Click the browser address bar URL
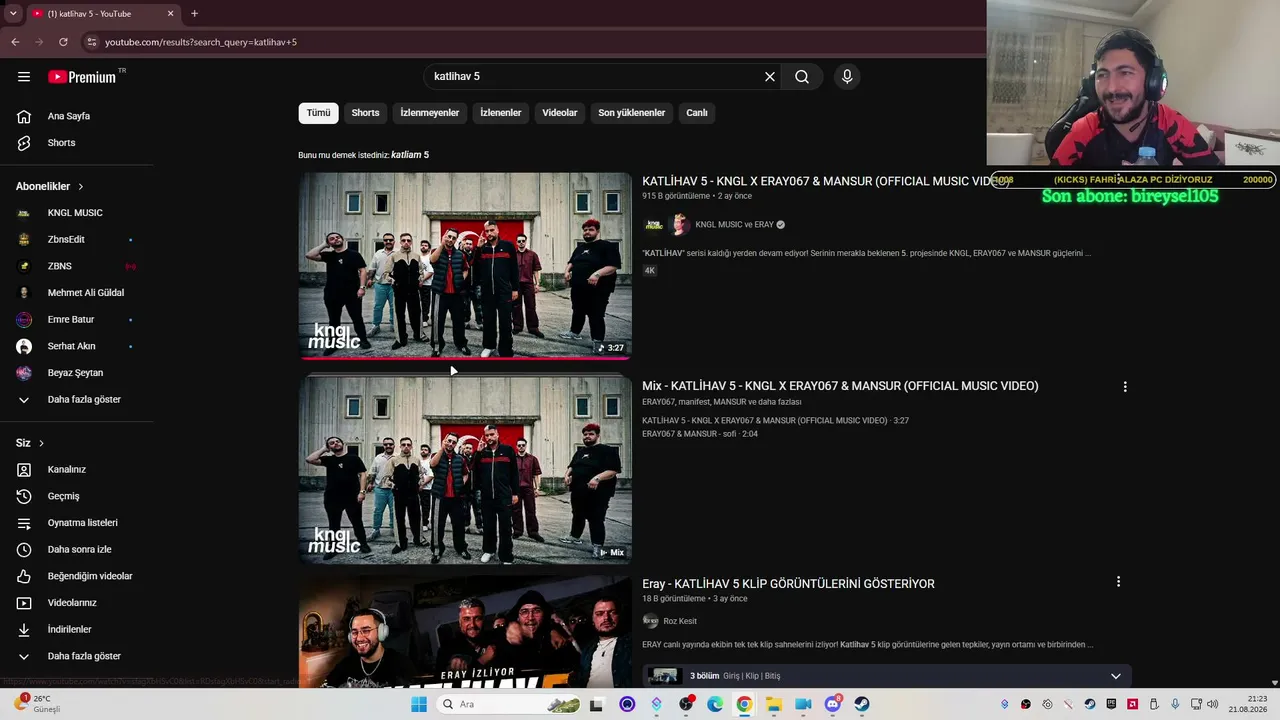This screenshot has width=1280, height=720. coord(201,42)
